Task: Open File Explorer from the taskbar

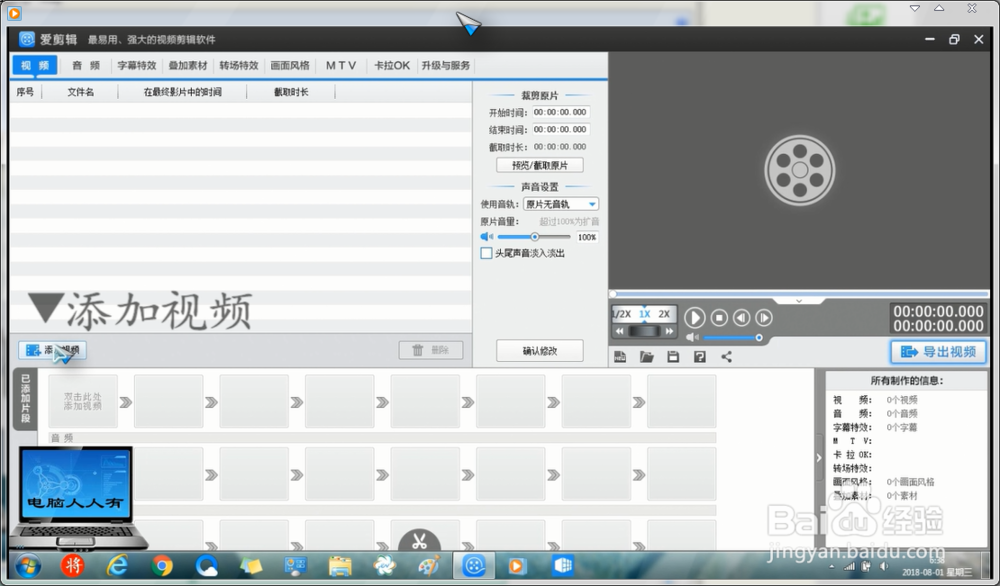Action: point(340,566)
